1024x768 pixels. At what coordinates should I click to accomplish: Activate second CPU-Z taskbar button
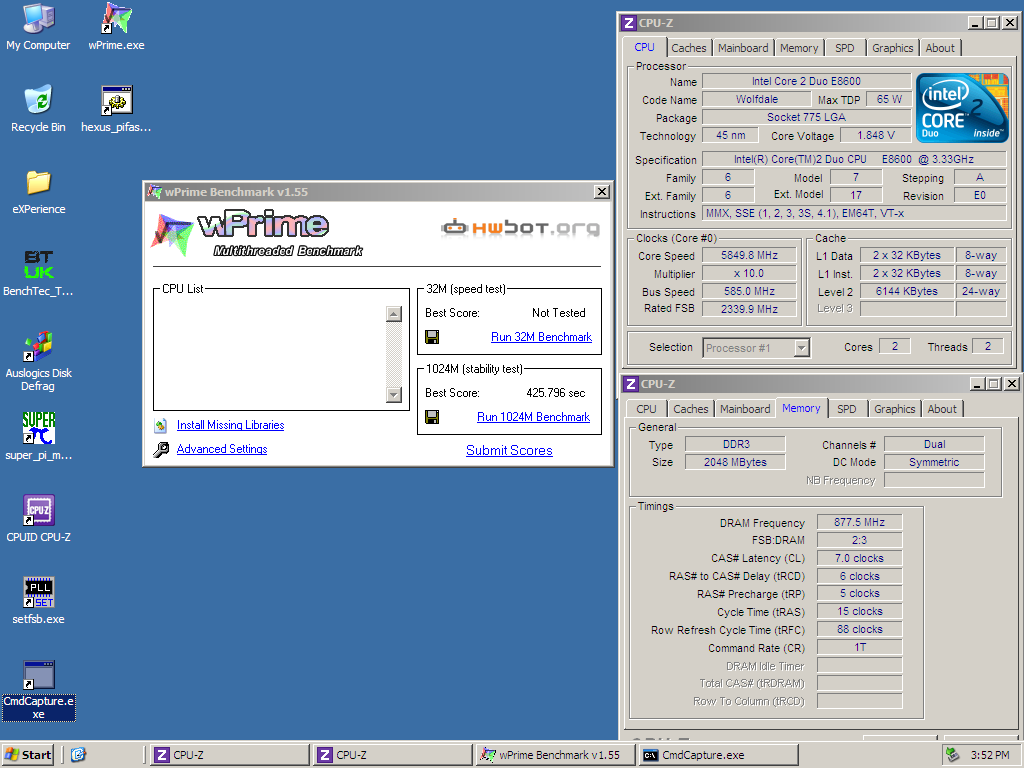(392, 755)
